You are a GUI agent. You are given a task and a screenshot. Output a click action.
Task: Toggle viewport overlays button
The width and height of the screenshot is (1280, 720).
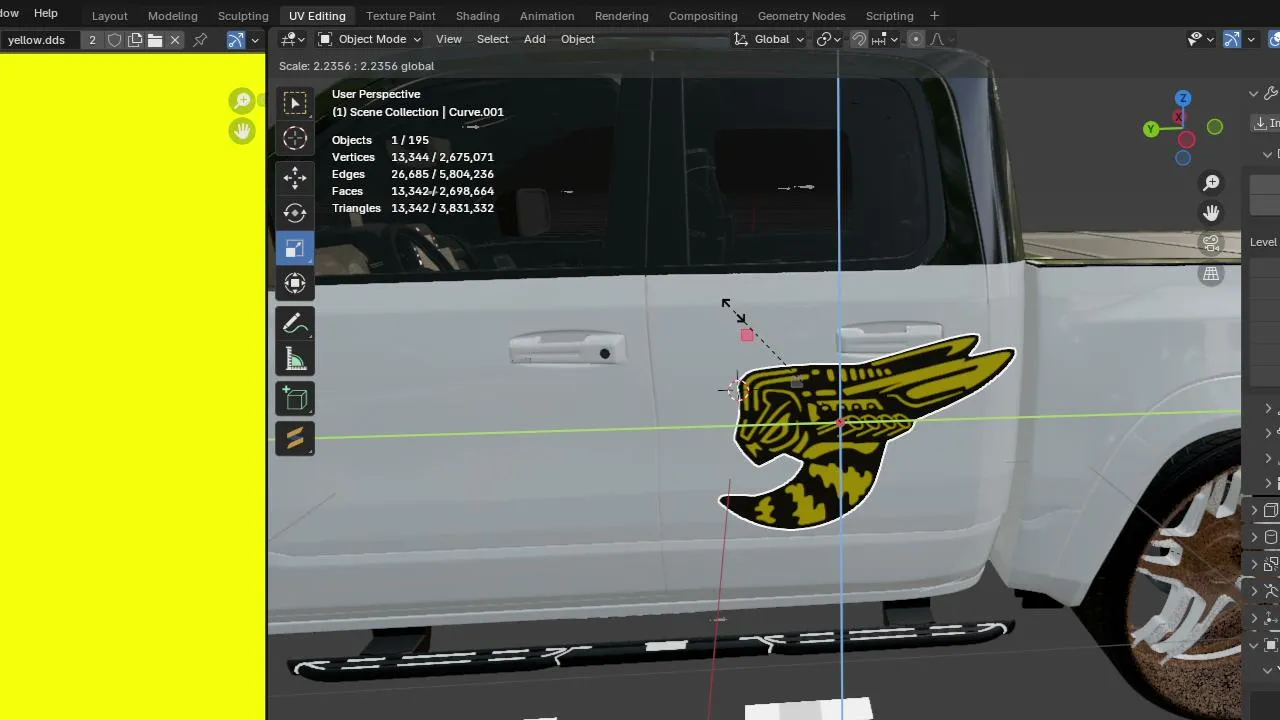tap(1274, 39)
